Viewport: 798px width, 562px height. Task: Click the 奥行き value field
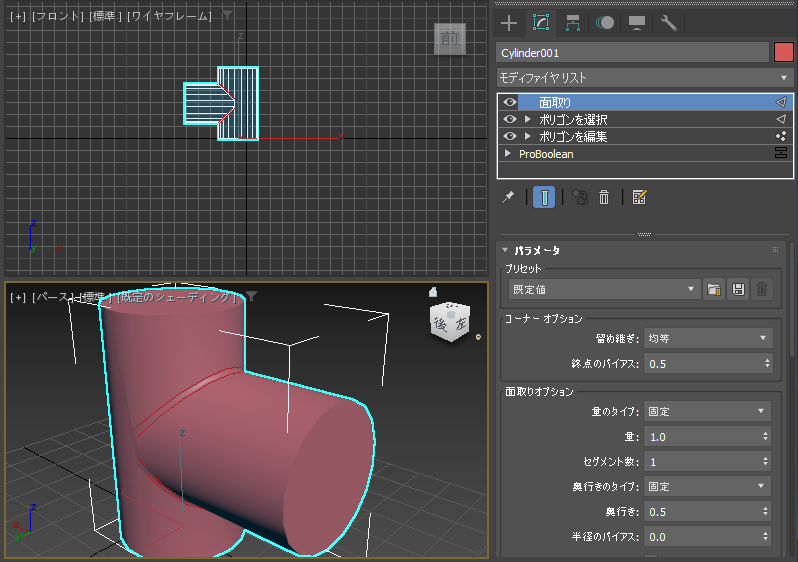702,512
